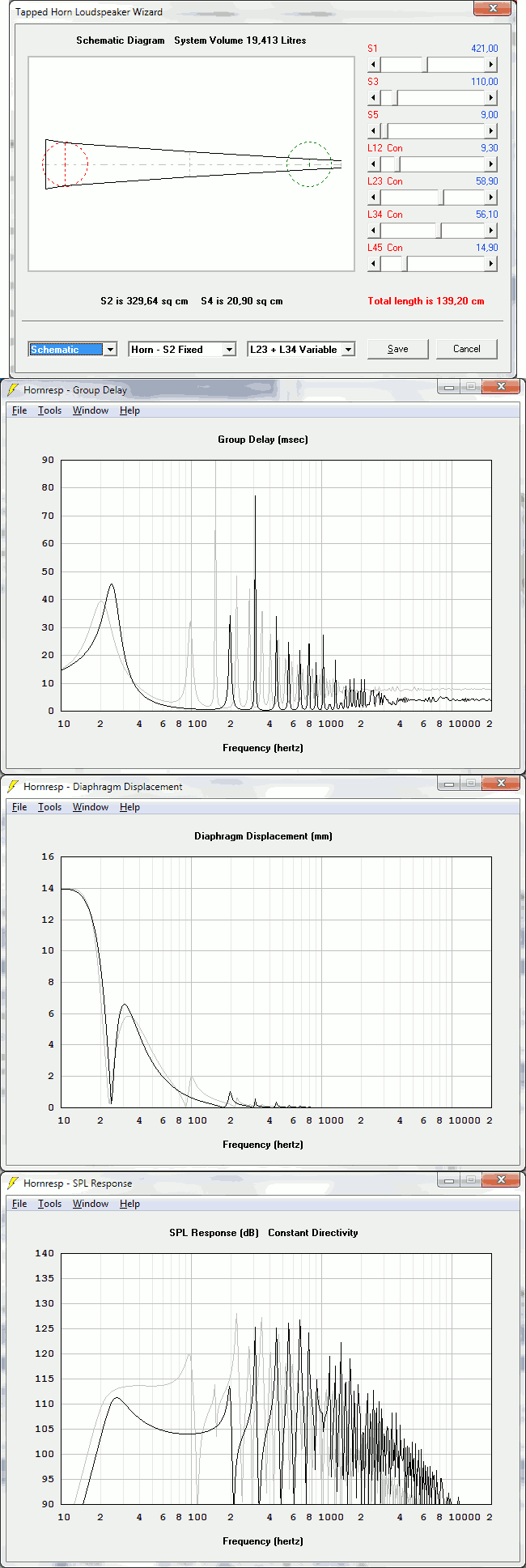Open File menu in Diaphragm Displacement window

(x=19, y=807)
